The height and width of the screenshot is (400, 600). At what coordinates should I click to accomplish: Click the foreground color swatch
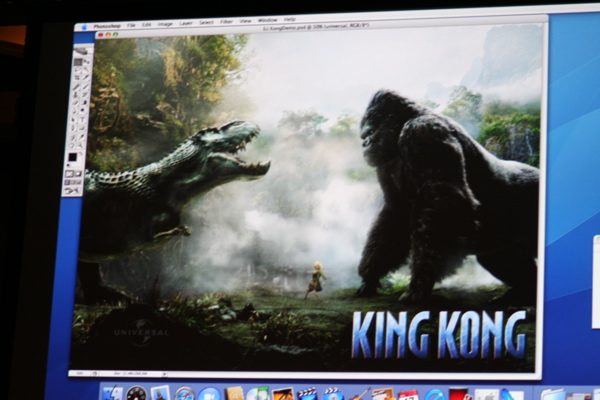[72, 157]
